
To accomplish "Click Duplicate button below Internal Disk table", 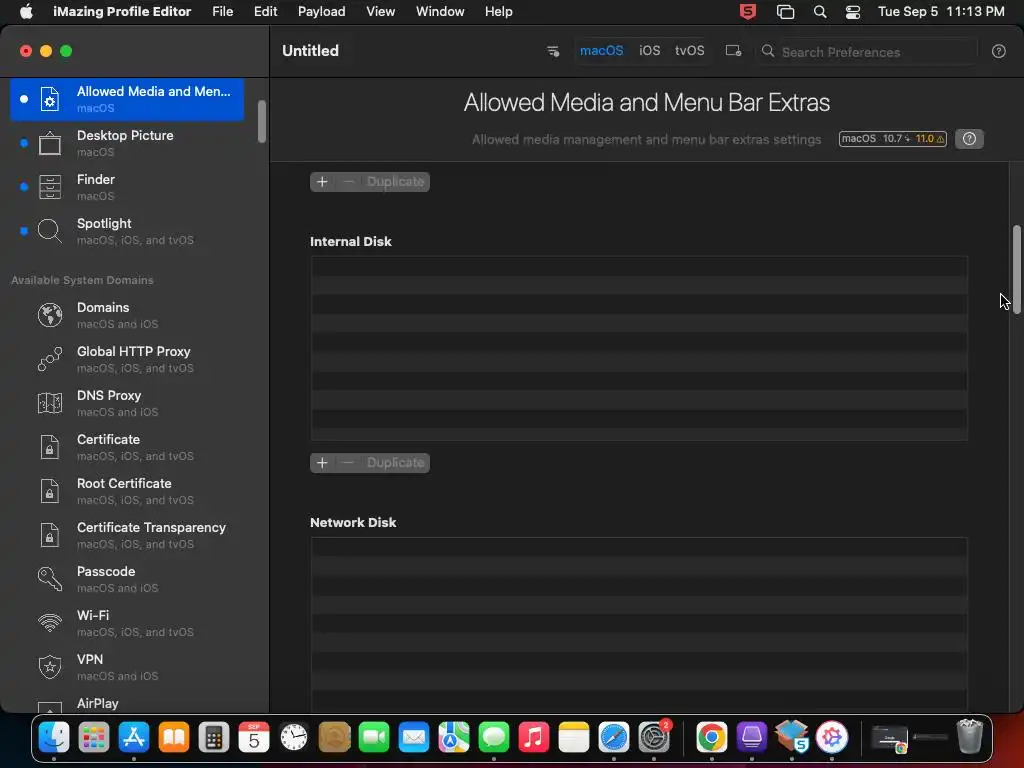I will coord(395,462).
